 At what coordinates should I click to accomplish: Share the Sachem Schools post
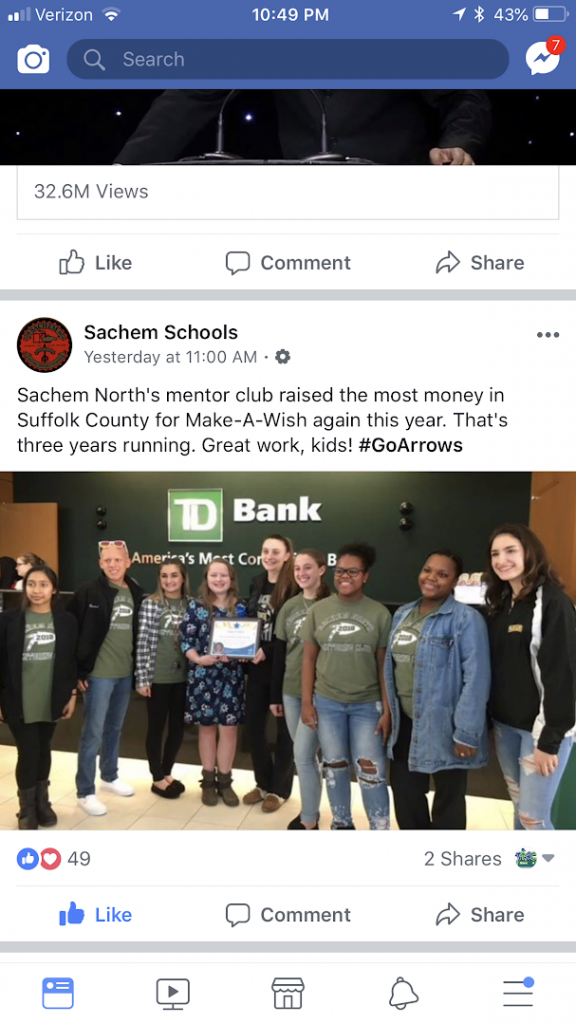pos(480,914)
